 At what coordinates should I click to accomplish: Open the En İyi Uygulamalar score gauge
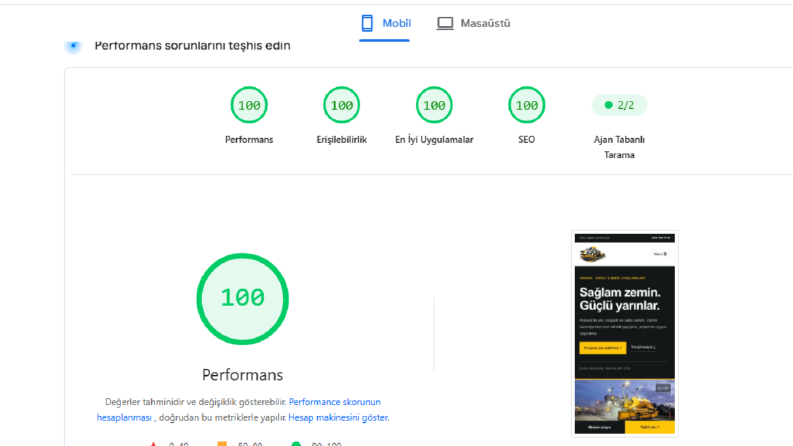click(434, 105)
